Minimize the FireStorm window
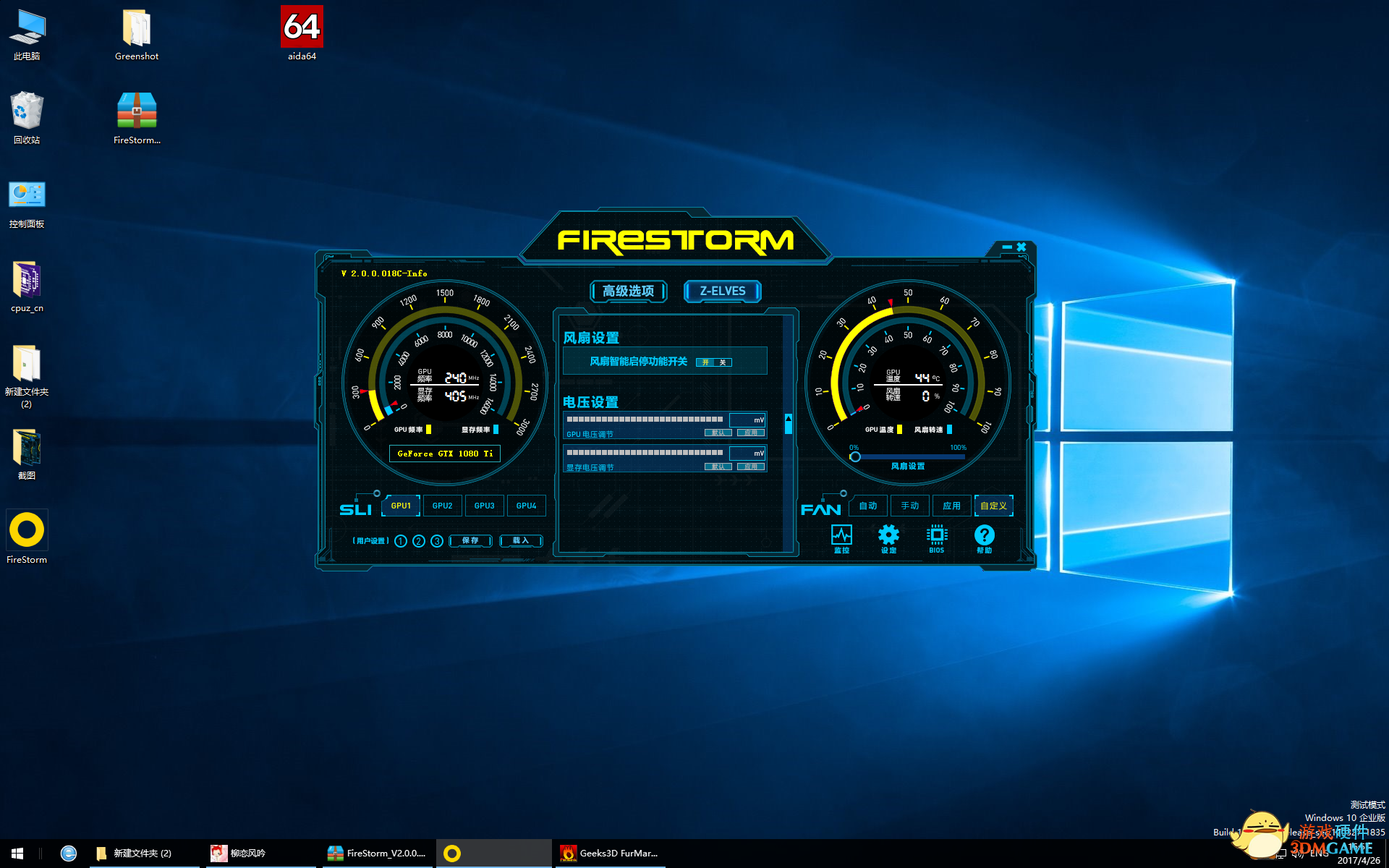This screenshot has width=1389, height=868. (x=1006, y=247)
